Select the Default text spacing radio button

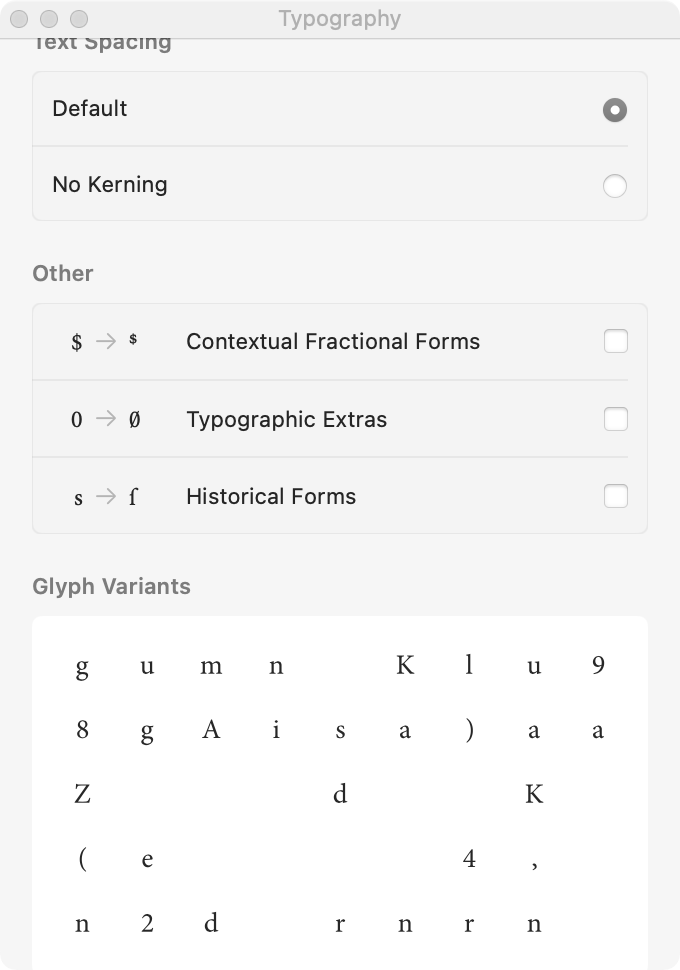coord(614,110)
